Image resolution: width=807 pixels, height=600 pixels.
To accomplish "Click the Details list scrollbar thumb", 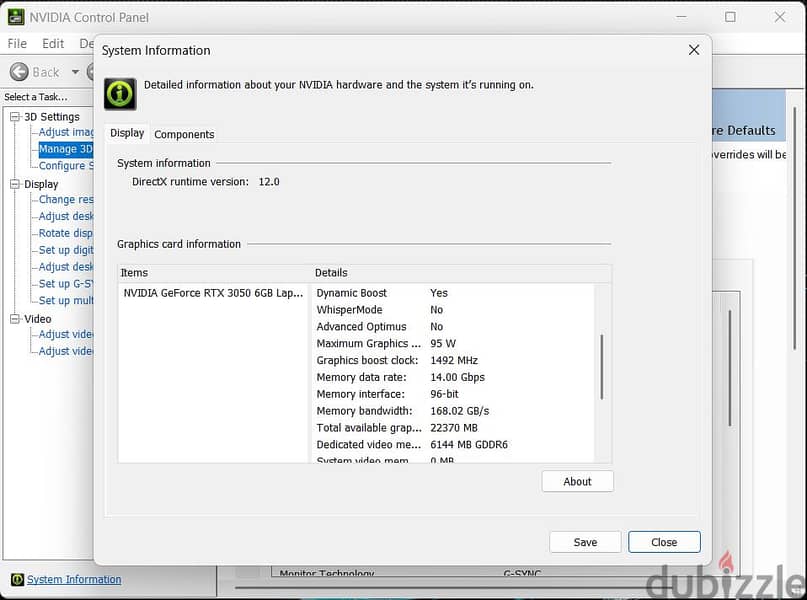I will pyautogui.click(x=601, y=367).
